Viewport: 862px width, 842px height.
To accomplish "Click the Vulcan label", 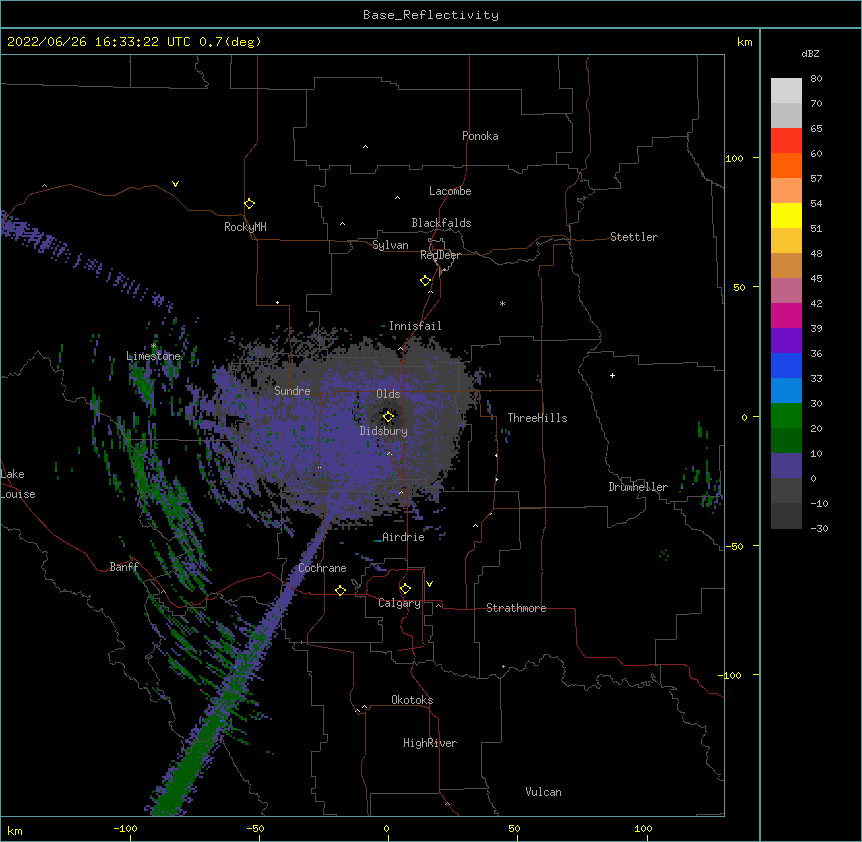I will click(543, 792).
